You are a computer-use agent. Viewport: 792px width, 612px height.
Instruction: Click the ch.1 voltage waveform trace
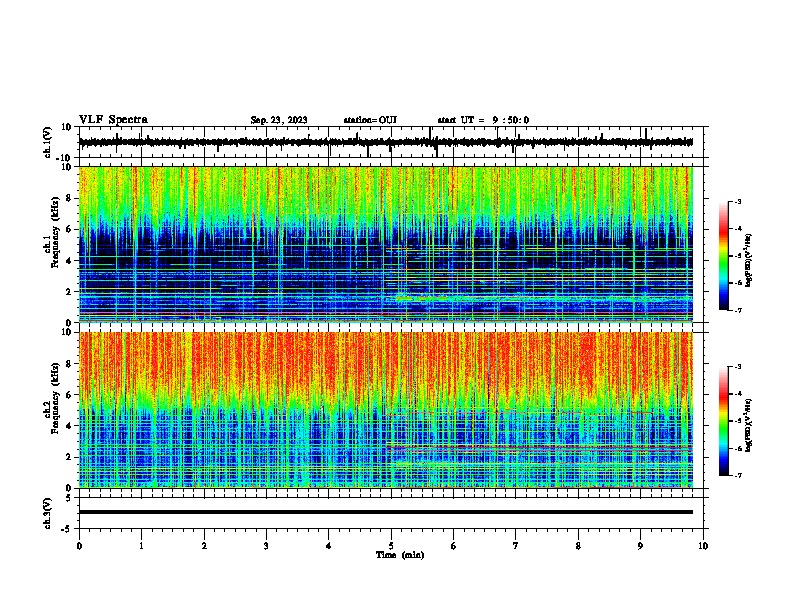click(x=386, y=142)
